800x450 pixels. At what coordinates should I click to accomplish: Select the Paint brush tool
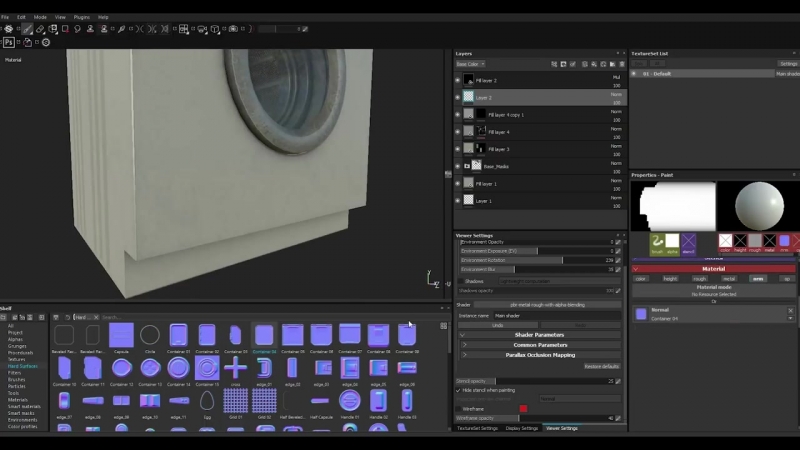coord(28,29)
